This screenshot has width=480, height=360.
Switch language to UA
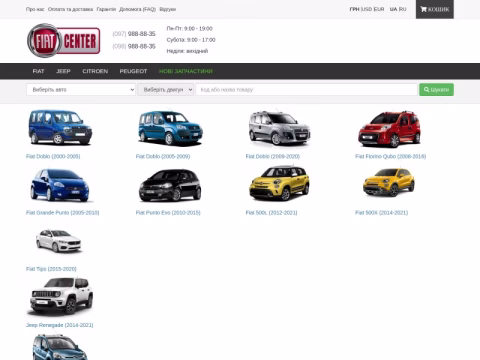[x=393, y=9]
